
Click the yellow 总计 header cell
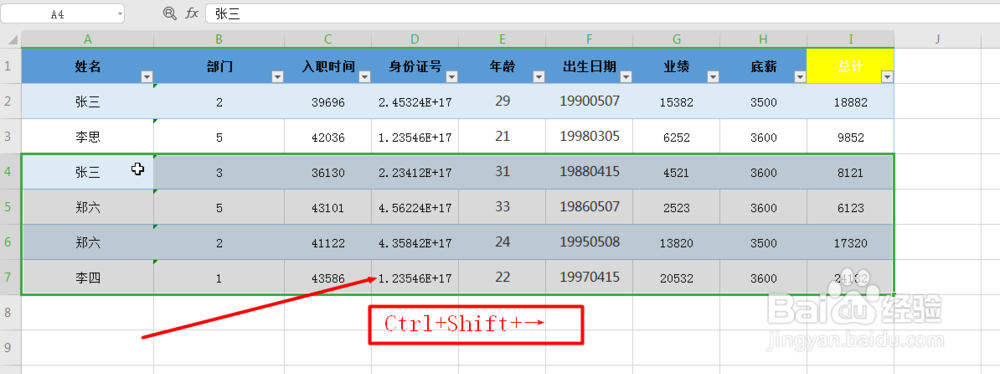(851, 66)
